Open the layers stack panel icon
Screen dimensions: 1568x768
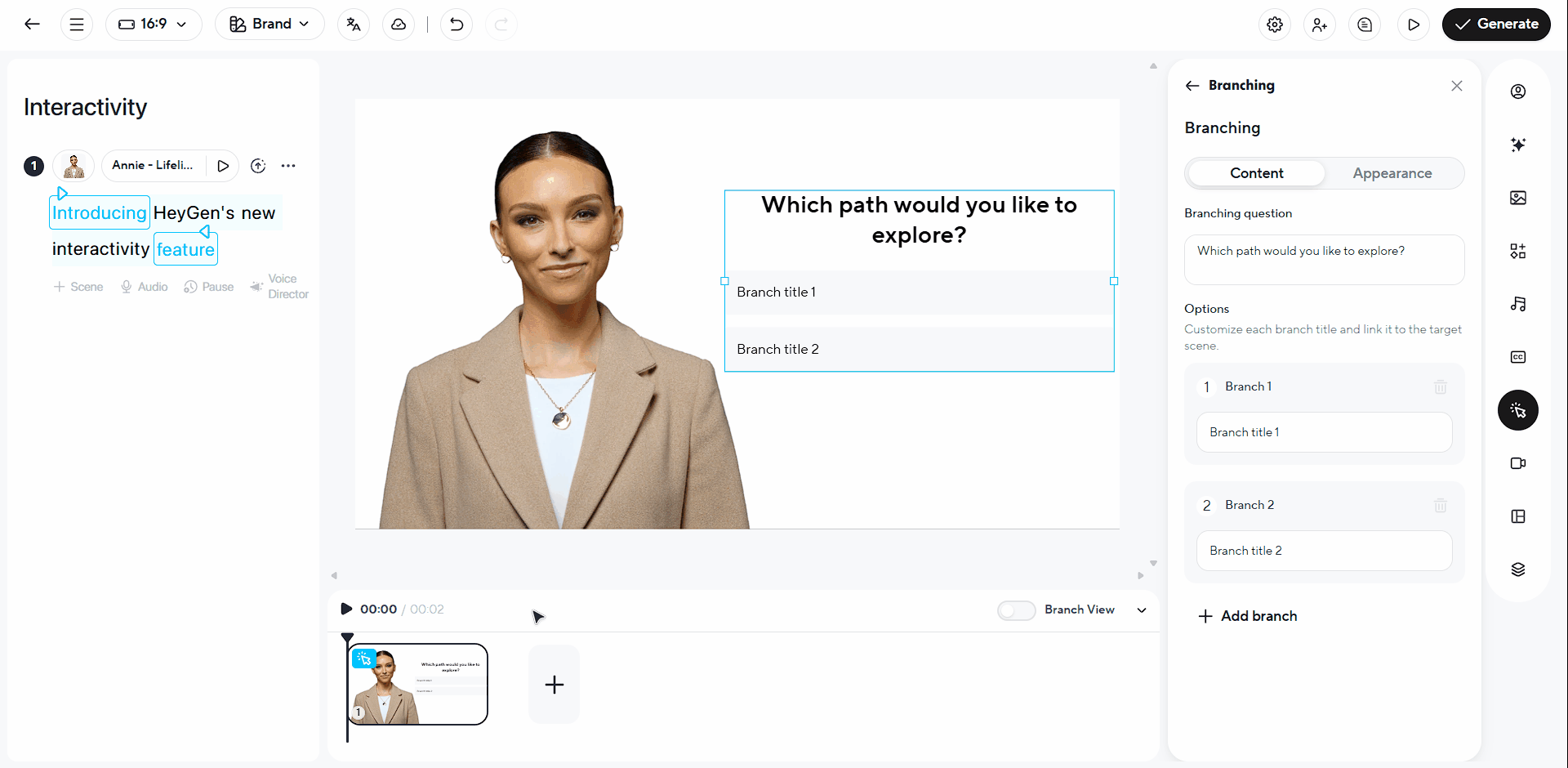coord(1517,569)
